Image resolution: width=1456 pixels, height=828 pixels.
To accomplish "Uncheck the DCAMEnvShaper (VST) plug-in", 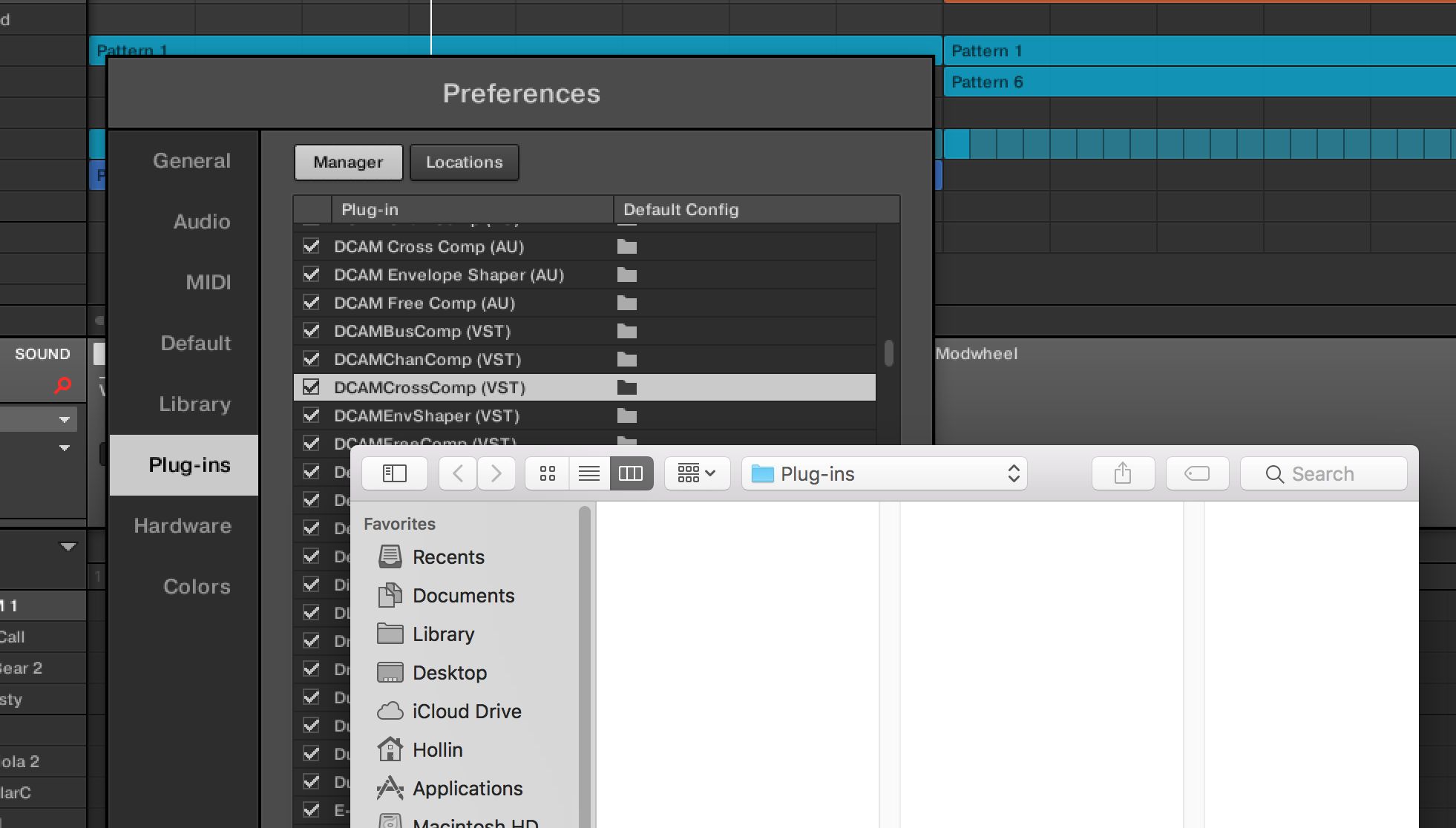I will [x=311, y=415].
